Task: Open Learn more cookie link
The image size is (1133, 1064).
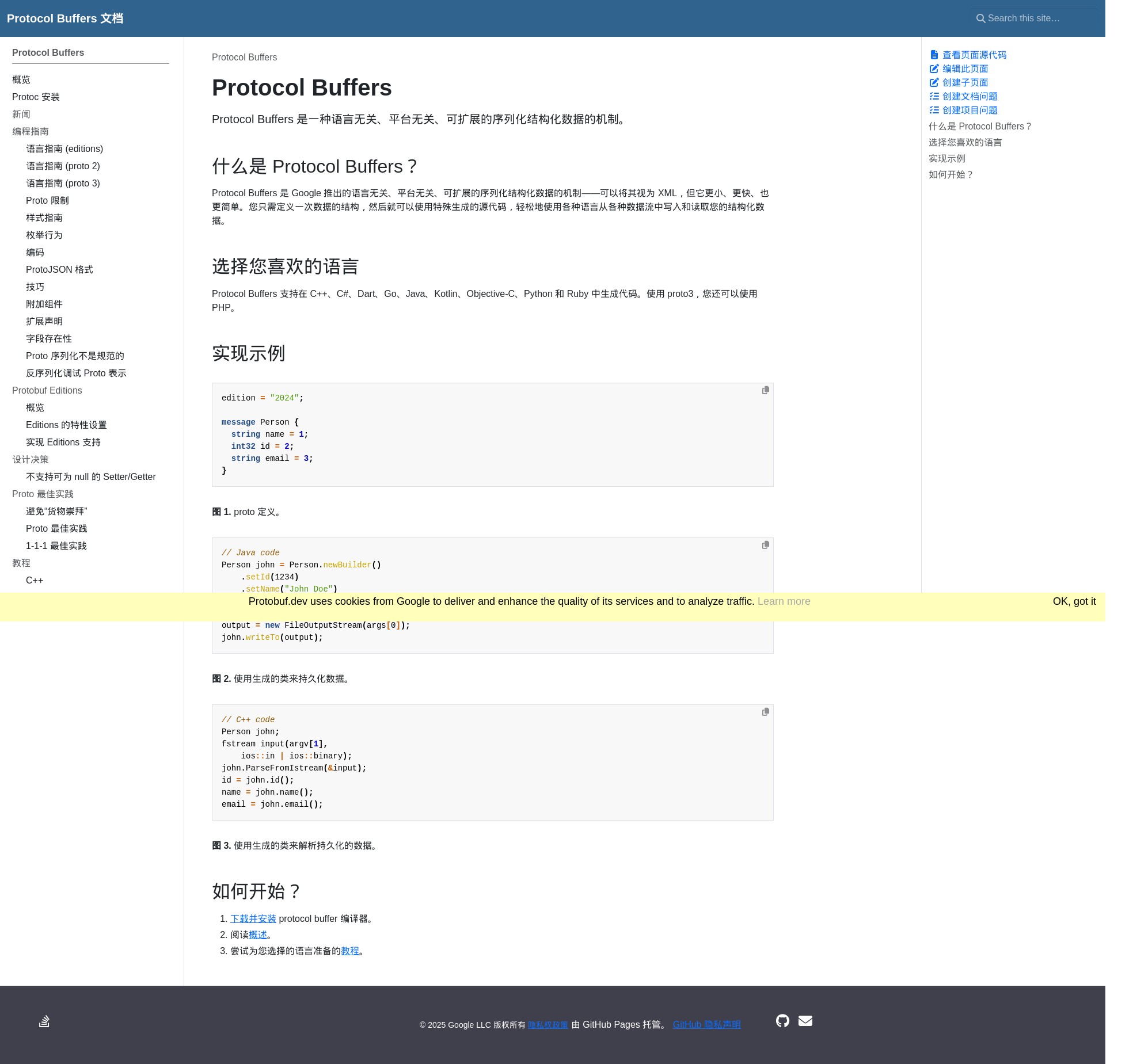Action: coord(784,601)
